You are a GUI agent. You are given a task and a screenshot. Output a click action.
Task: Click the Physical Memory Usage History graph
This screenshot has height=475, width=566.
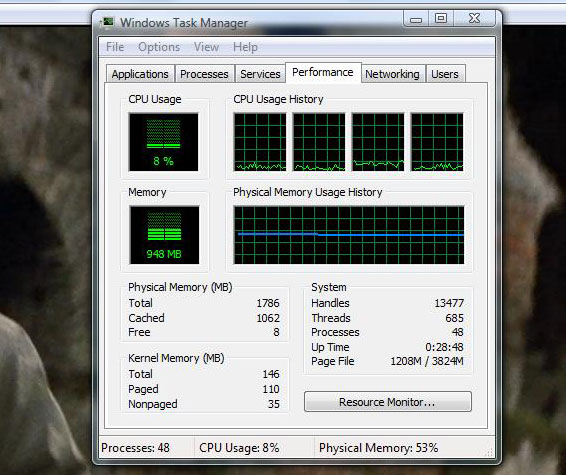349,235
